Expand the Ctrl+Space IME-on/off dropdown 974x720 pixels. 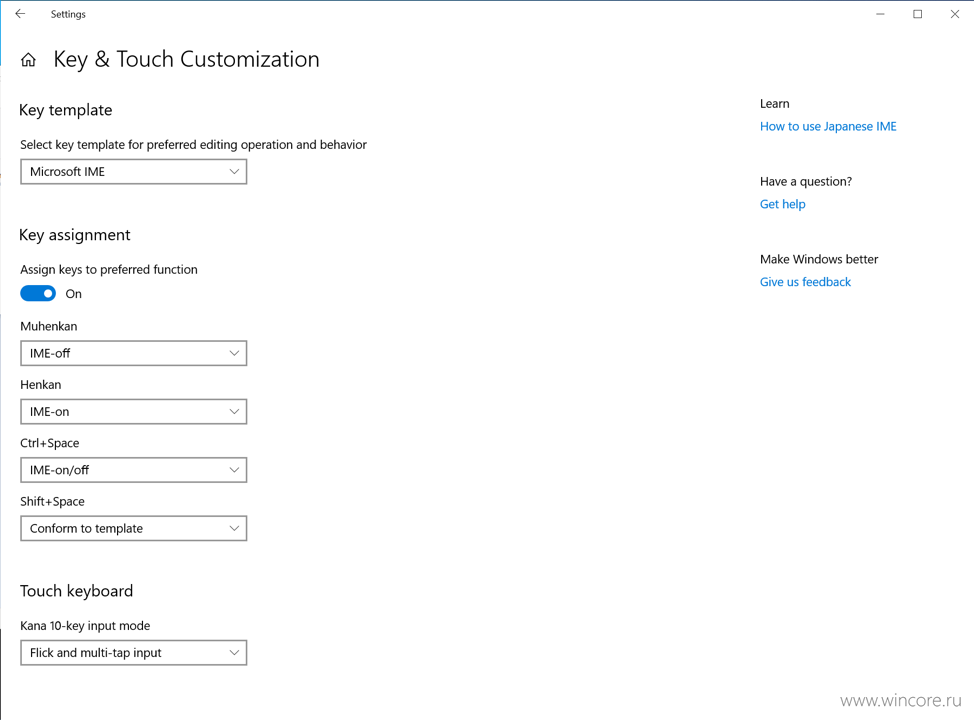pyautogui.click(x=134, y=470)
